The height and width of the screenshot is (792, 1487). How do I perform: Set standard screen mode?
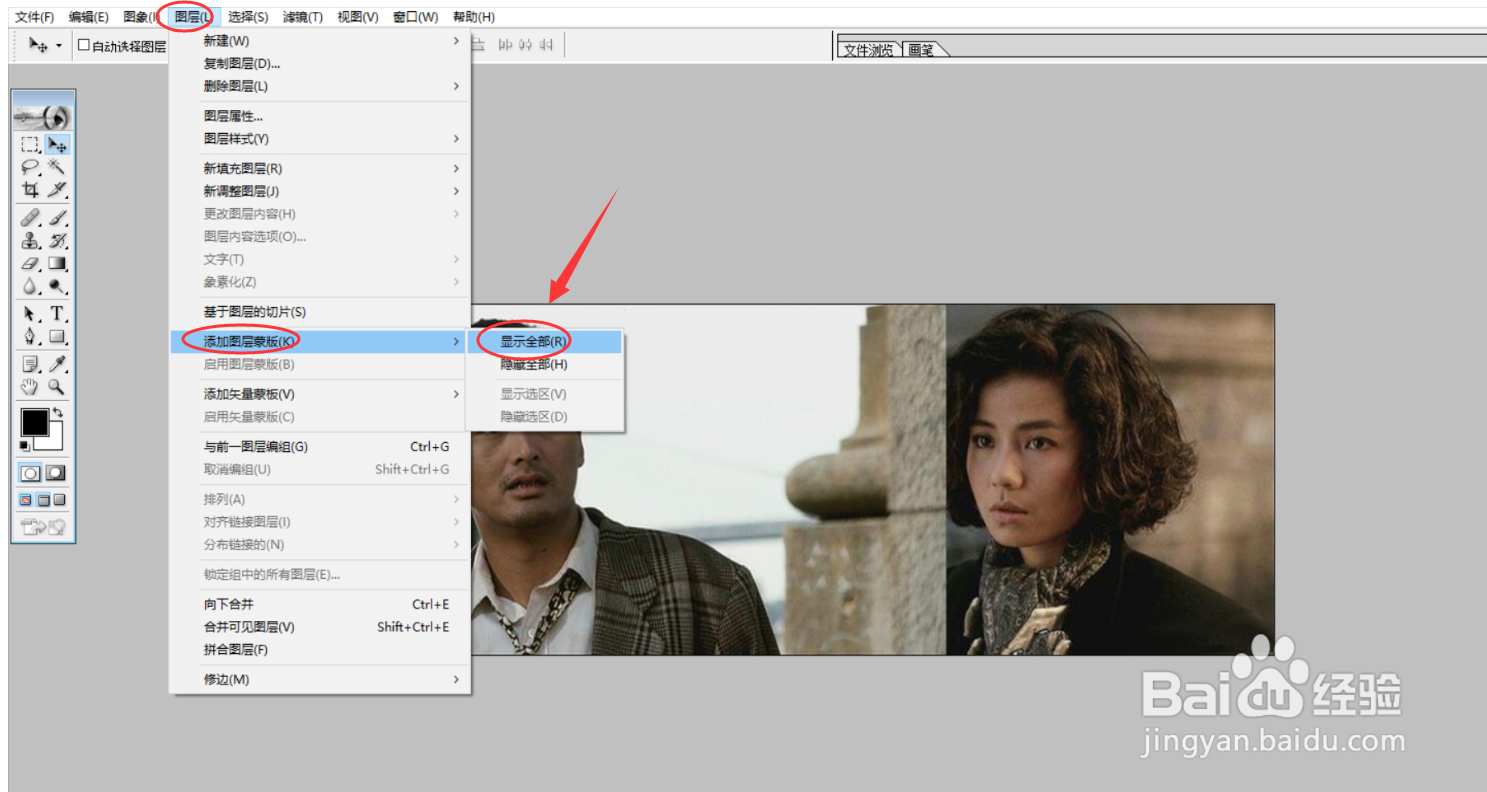point(26,500)
